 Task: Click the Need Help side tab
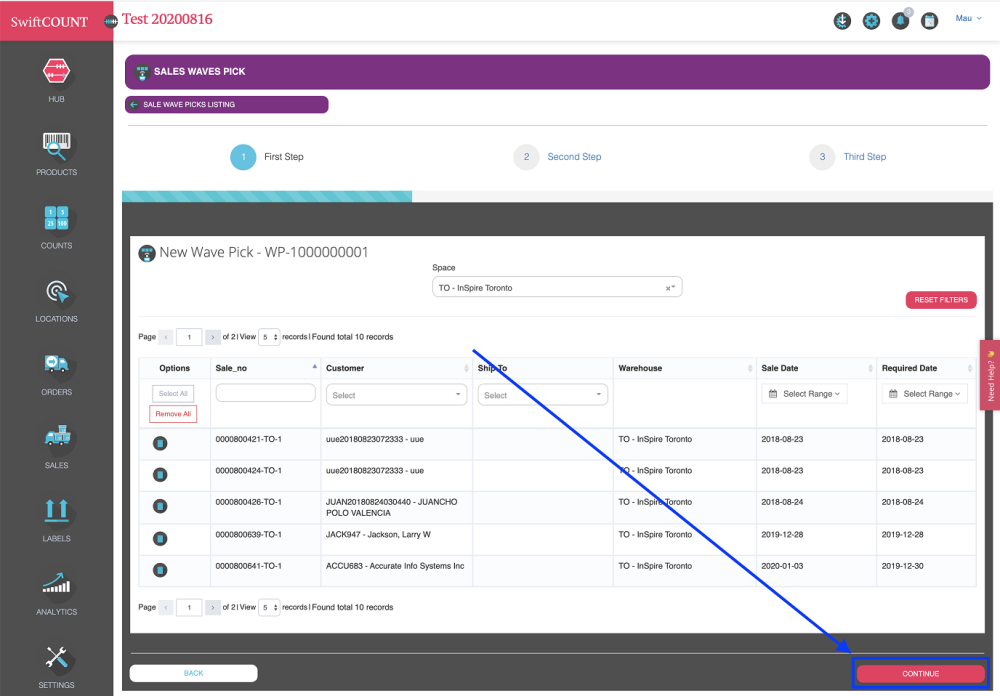[x=990, y=375]
